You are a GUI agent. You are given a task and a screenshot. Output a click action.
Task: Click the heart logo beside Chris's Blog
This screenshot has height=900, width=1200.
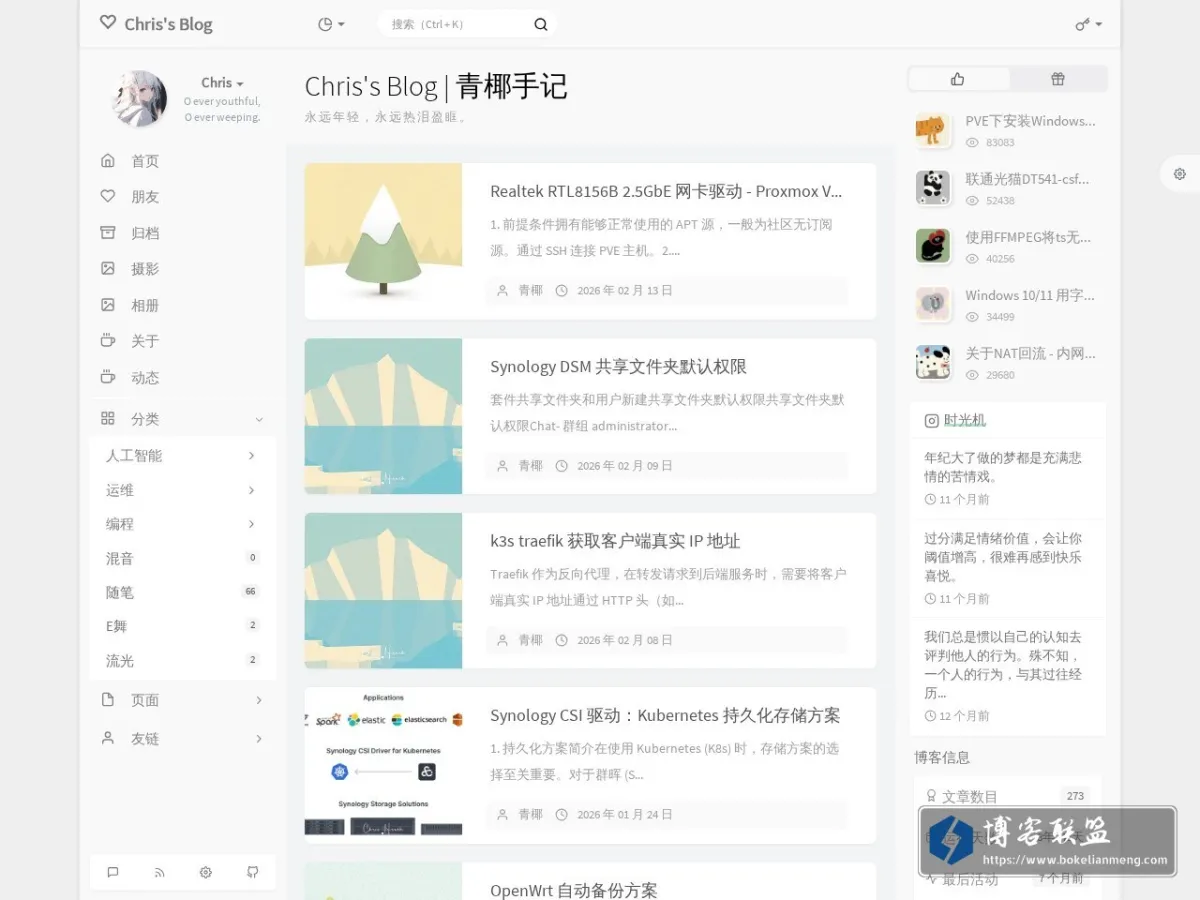coord(108,23)
